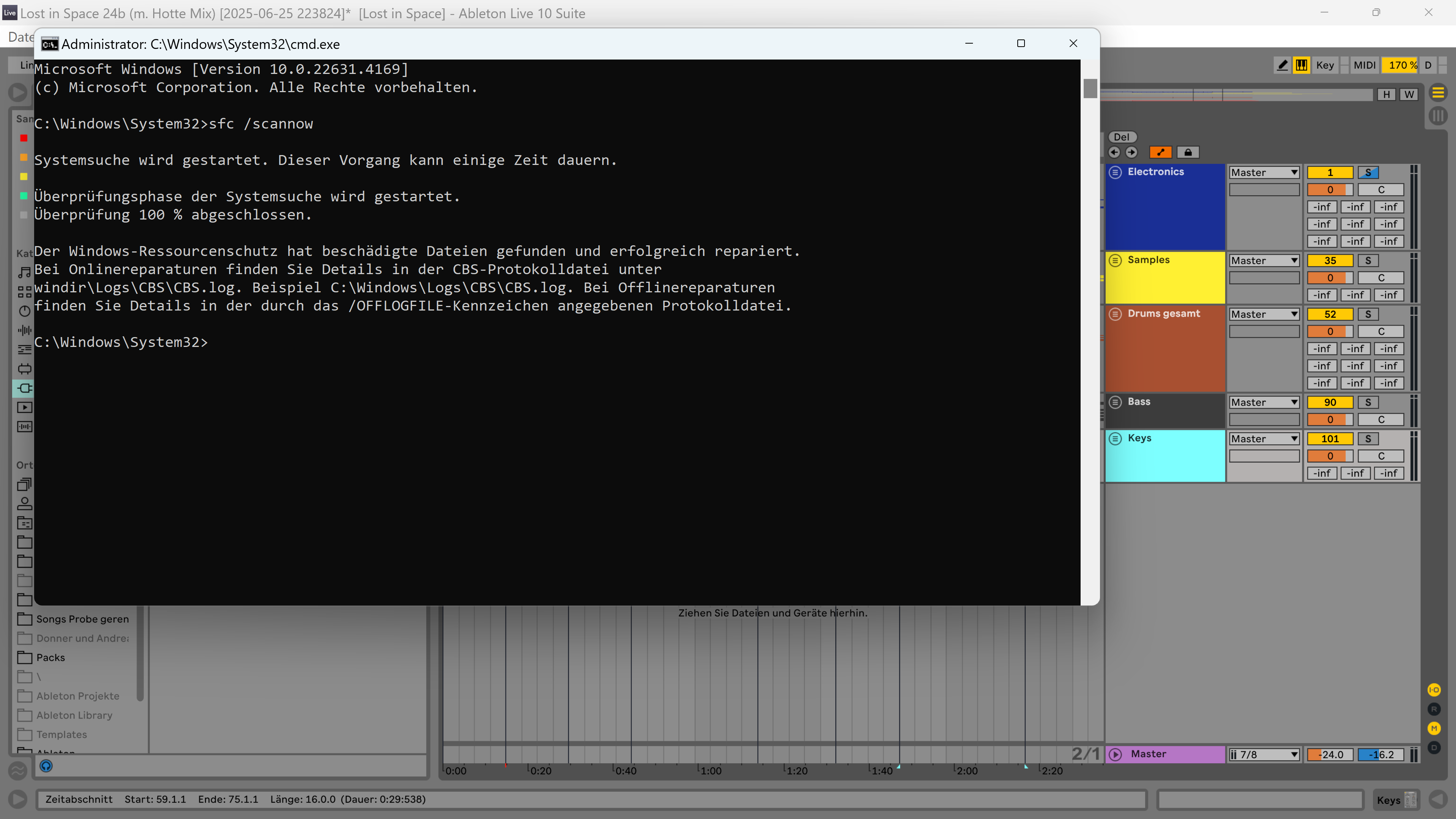1456x819 pixels.
Task: Toggle browser preview headphone button
Action: (x=46, y=766)
